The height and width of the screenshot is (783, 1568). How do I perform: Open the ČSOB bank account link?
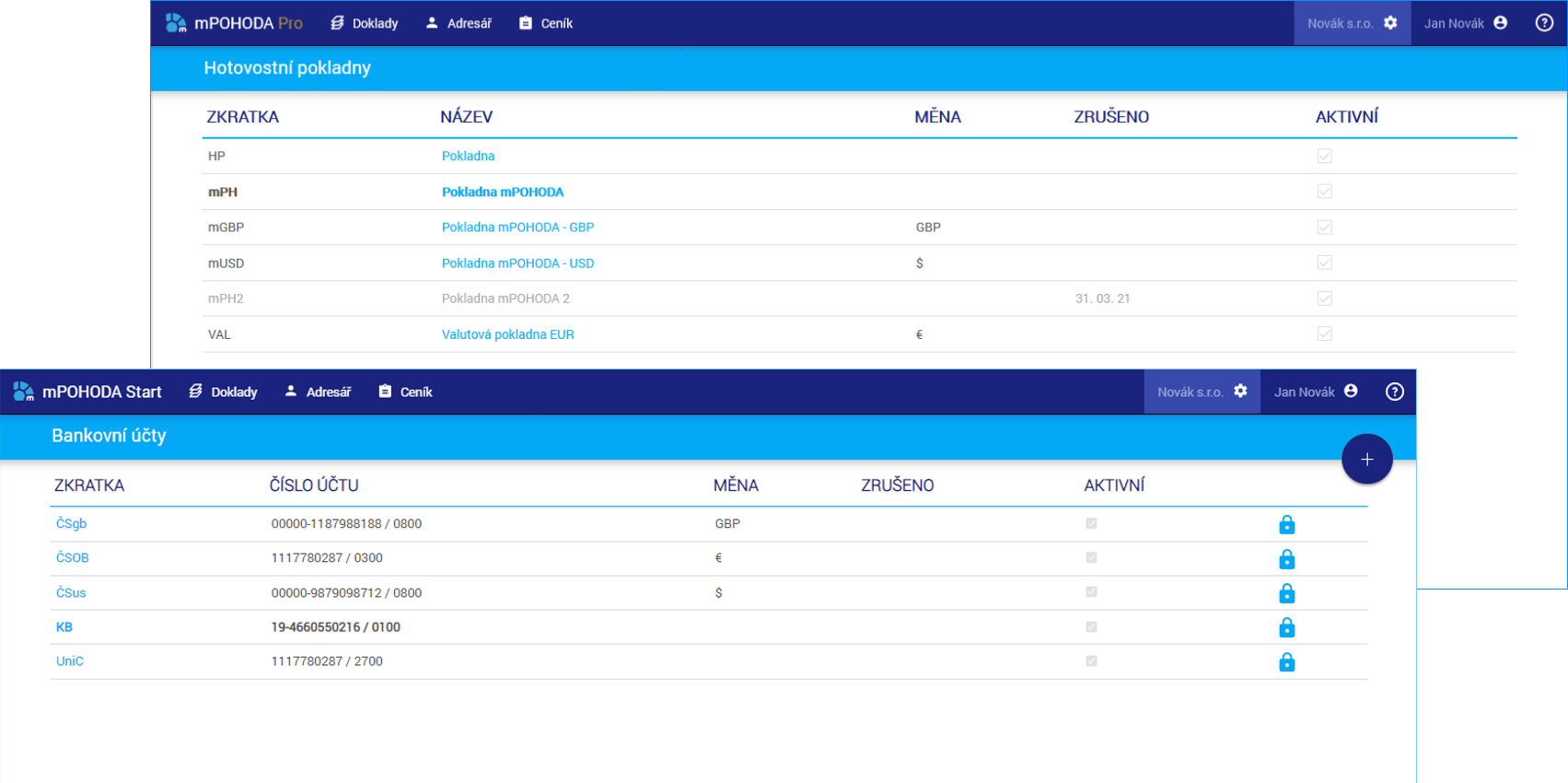73,557
